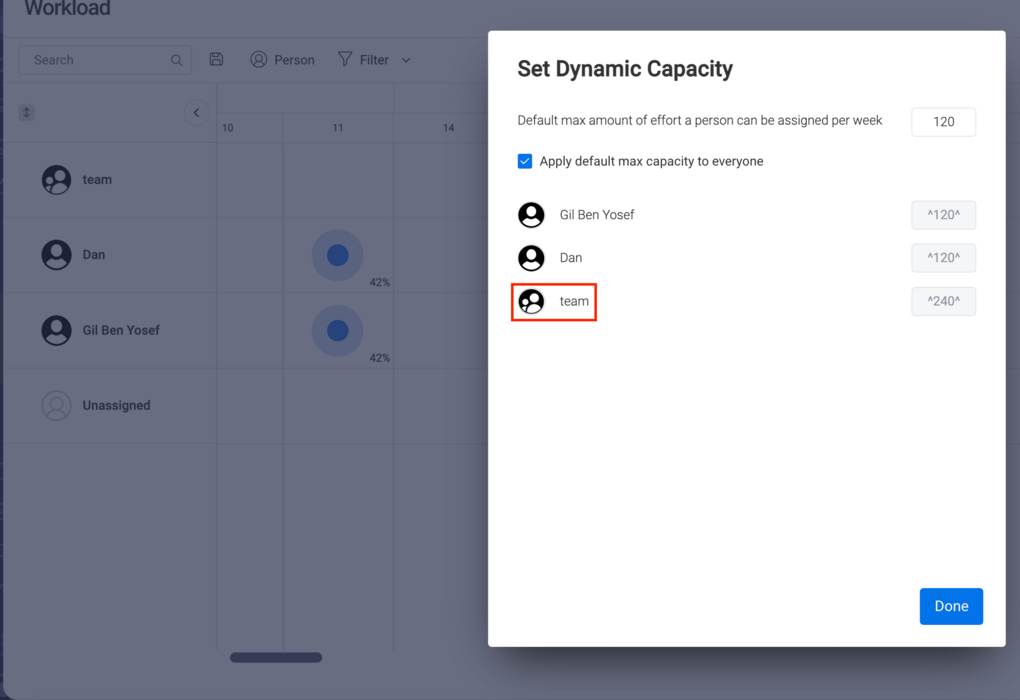The height and width of the screenshot is (700, 1020).
Task: Click Dan's 42% workload bubble
Action: tap(338, 255)
